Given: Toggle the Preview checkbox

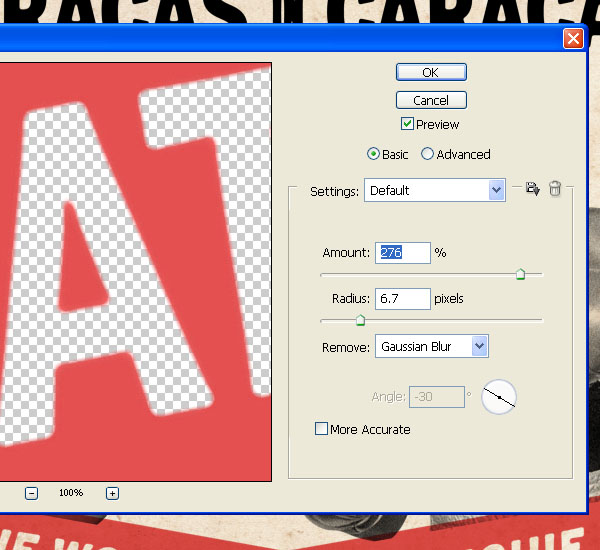Looking at the screenshot, I should click(407, 124).
